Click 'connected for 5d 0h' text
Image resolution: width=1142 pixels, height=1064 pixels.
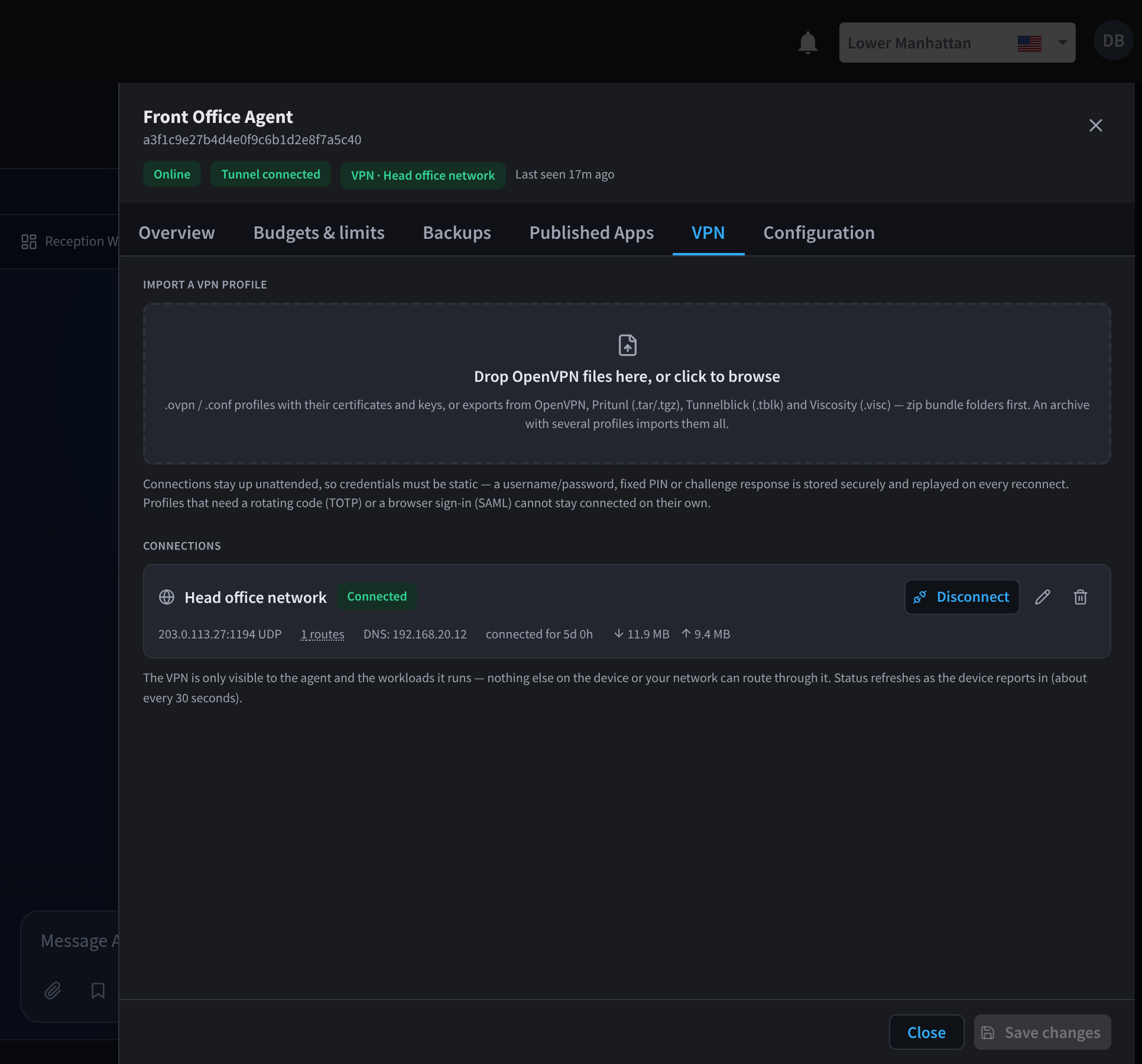click(x=539, y=634)
